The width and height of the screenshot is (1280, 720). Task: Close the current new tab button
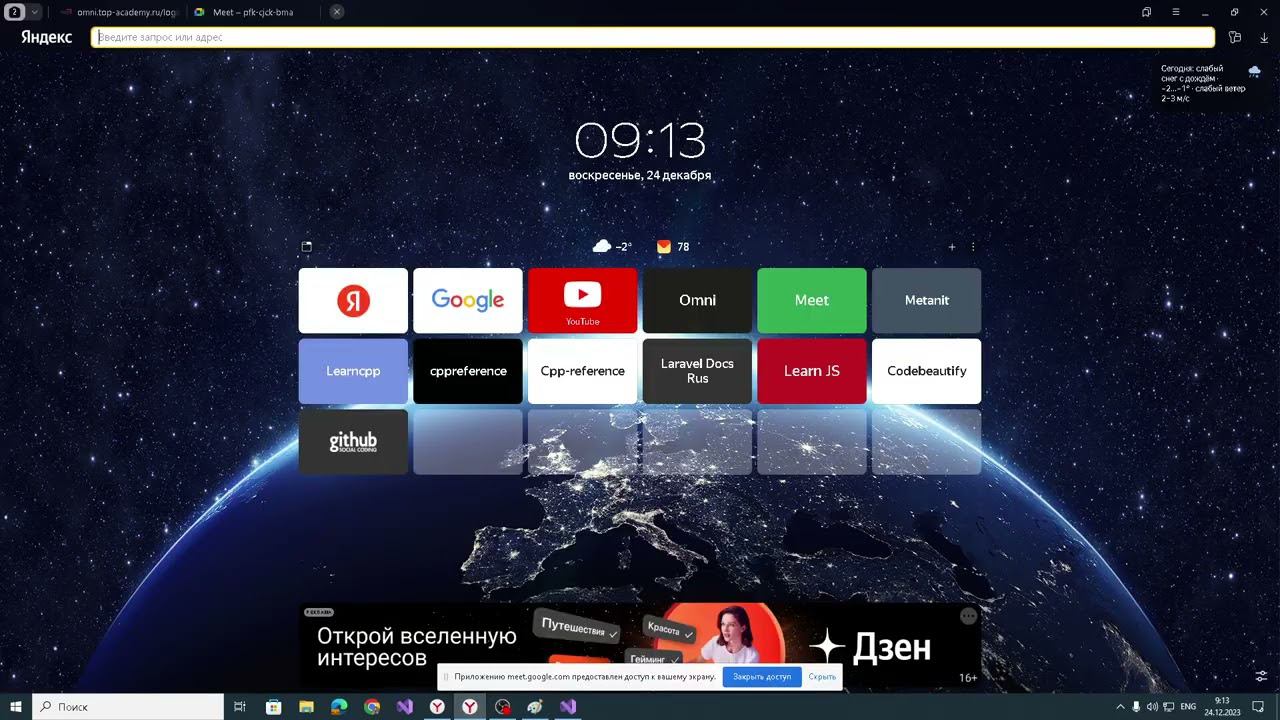337,12
